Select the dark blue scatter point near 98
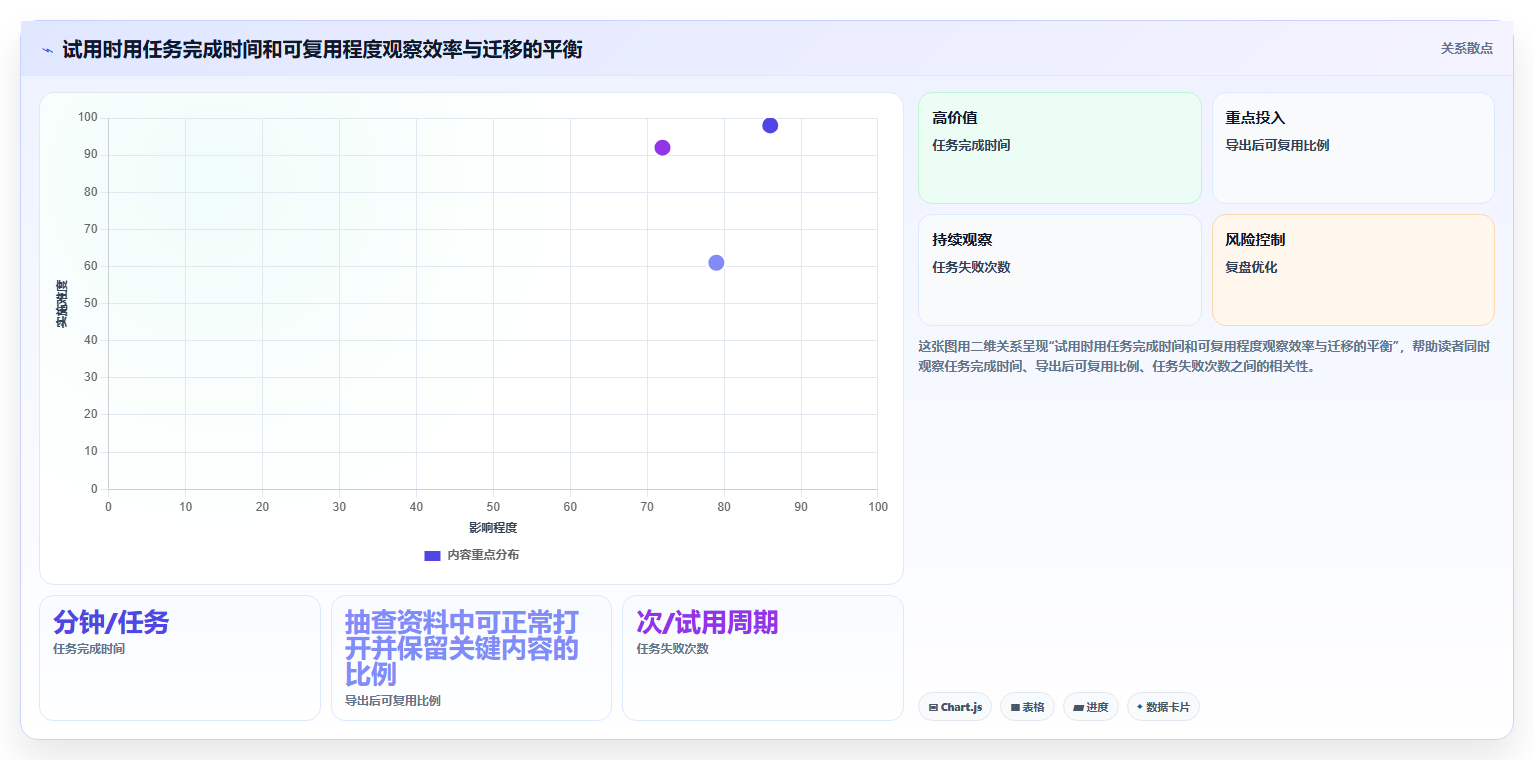This screenshot has width=1534, height=760. pyautogui.click(x=770, y=125)
